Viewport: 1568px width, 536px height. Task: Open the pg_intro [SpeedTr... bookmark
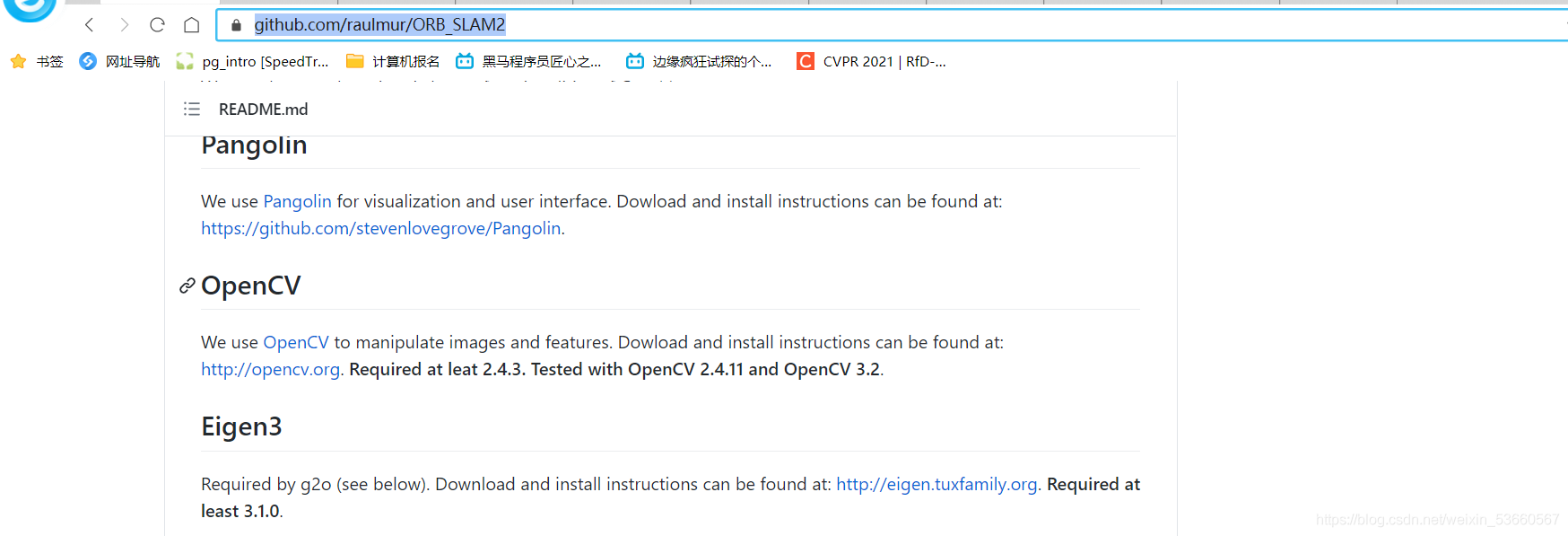click(x=252, y=61)
